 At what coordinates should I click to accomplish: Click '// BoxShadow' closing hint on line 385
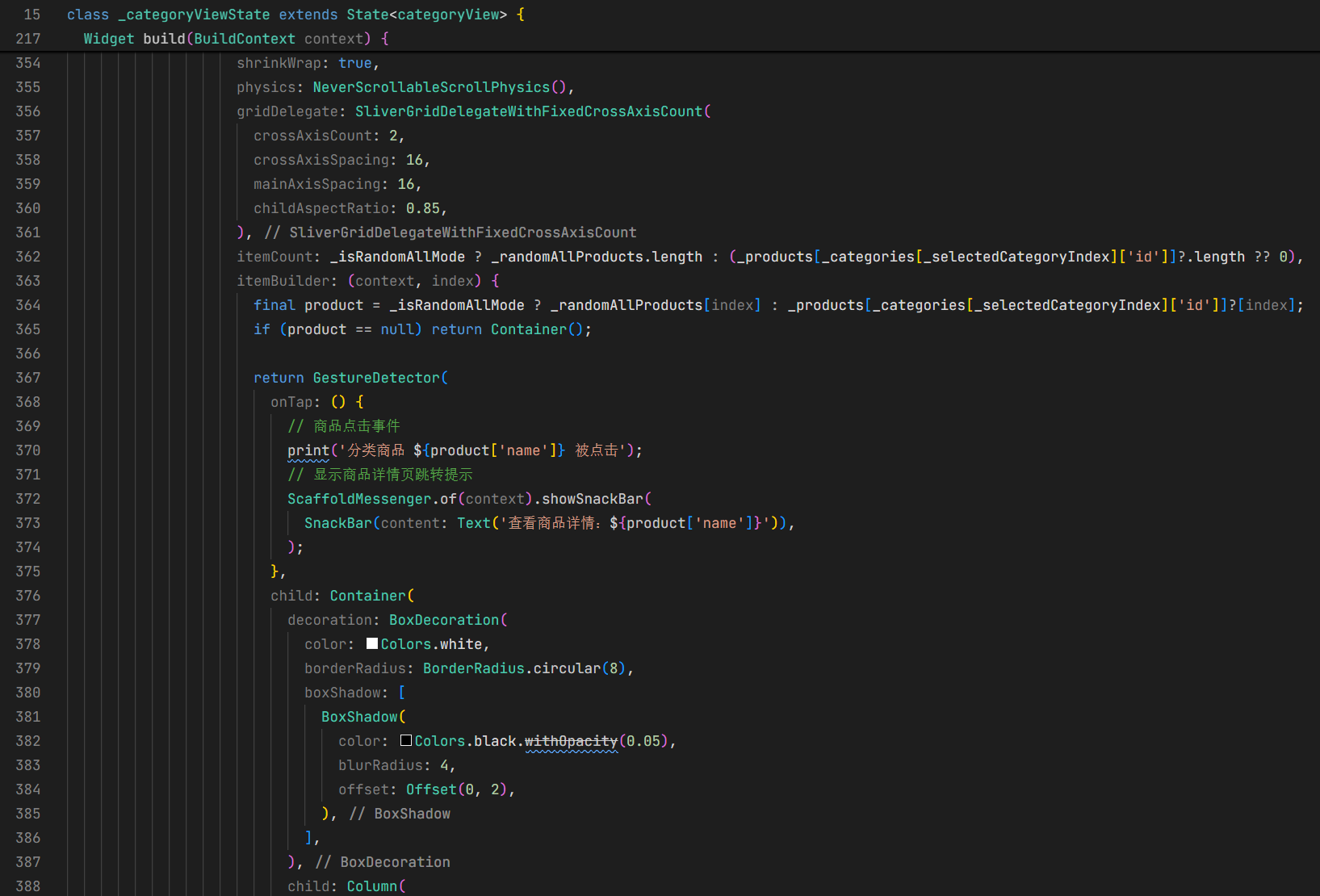point(400,814)
